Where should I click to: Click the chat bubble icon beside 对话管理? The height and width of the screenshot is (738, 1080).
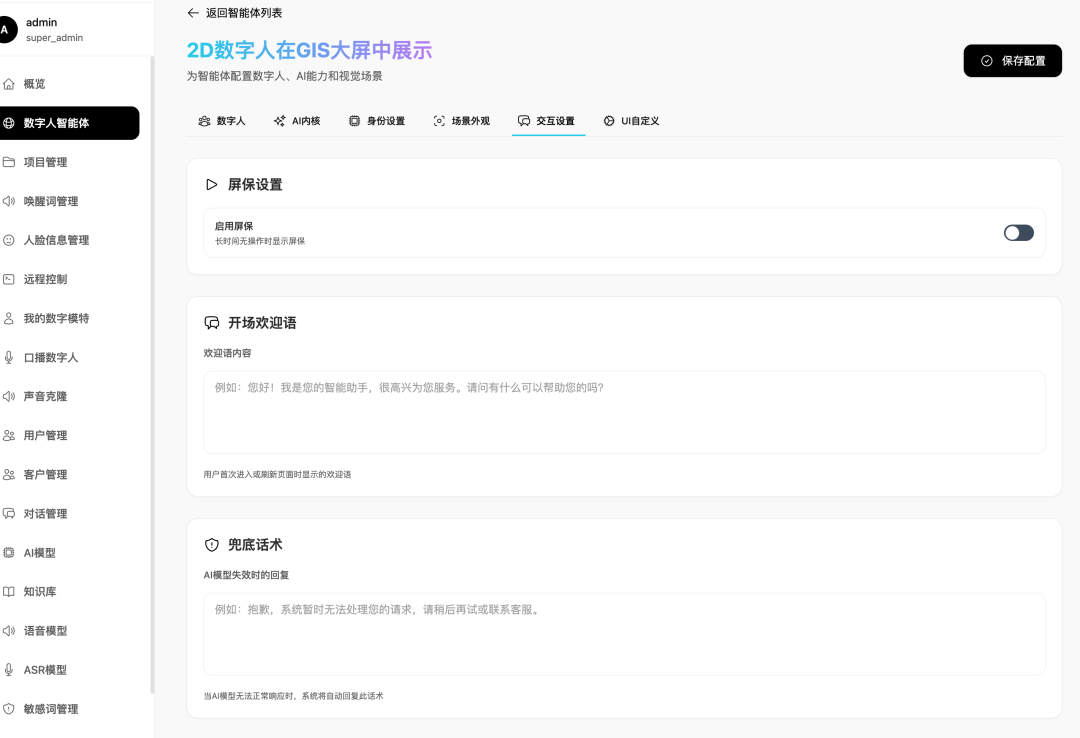click(x=9, y=513)
